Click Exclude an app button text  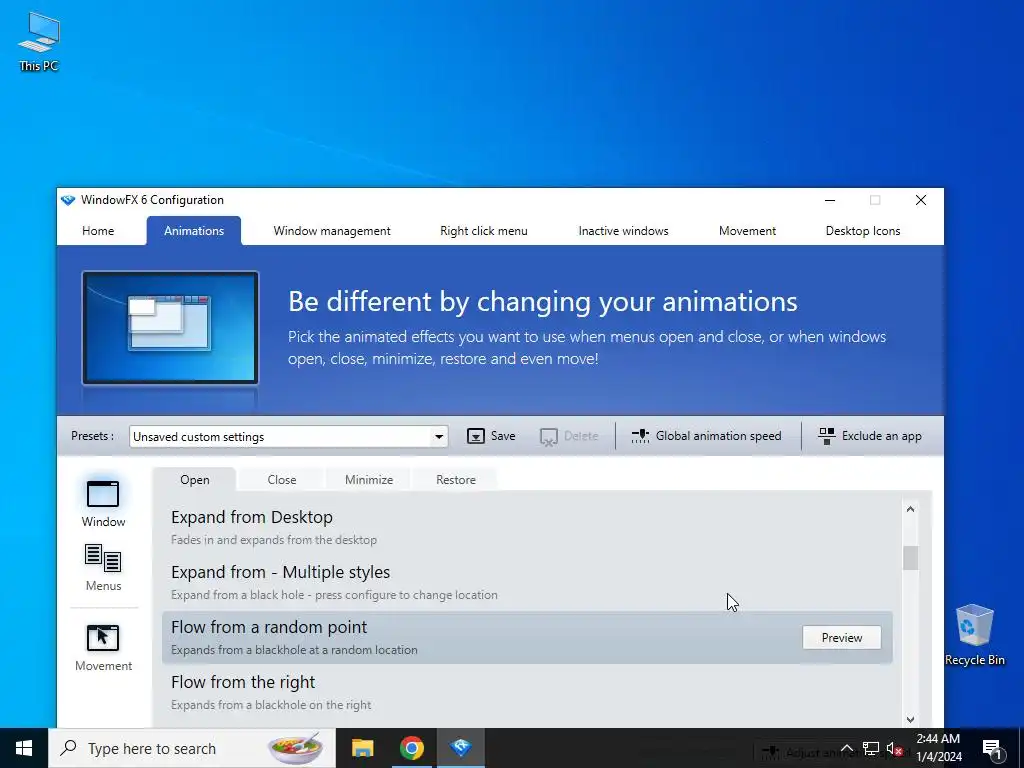(x=882, y=436)
